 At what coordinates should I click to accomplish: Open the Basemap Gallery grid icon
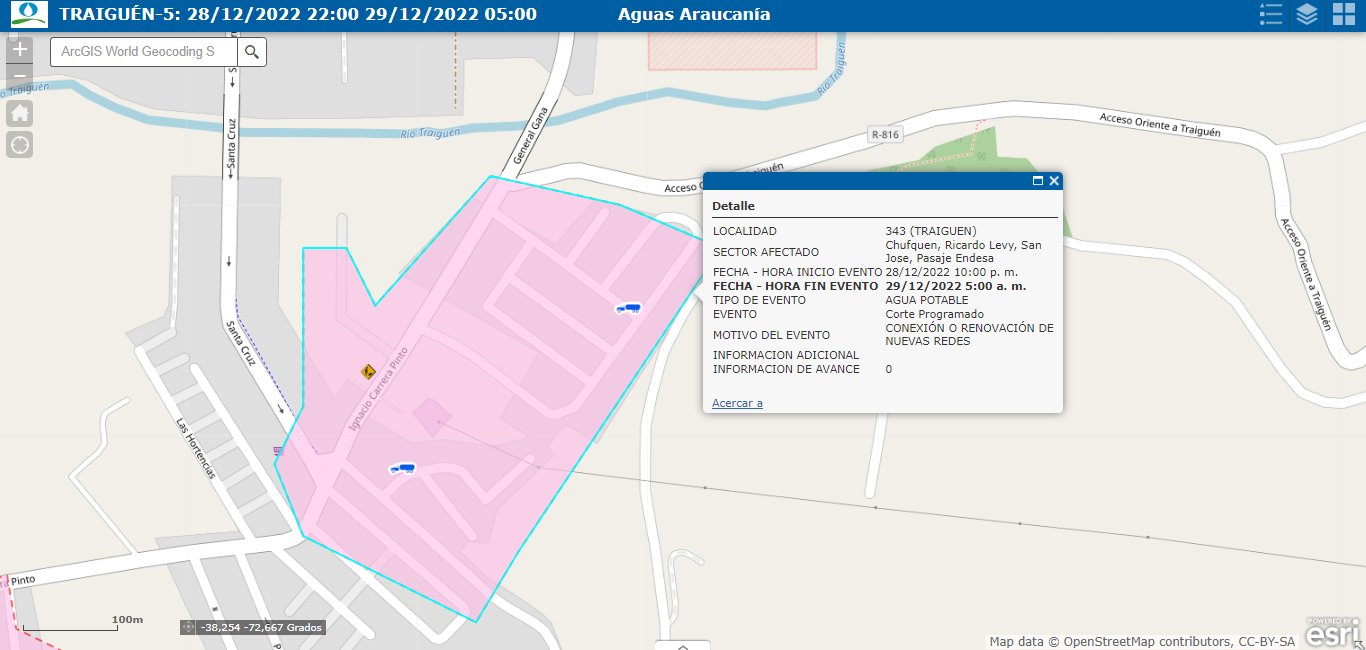[x=1343, y=14]
